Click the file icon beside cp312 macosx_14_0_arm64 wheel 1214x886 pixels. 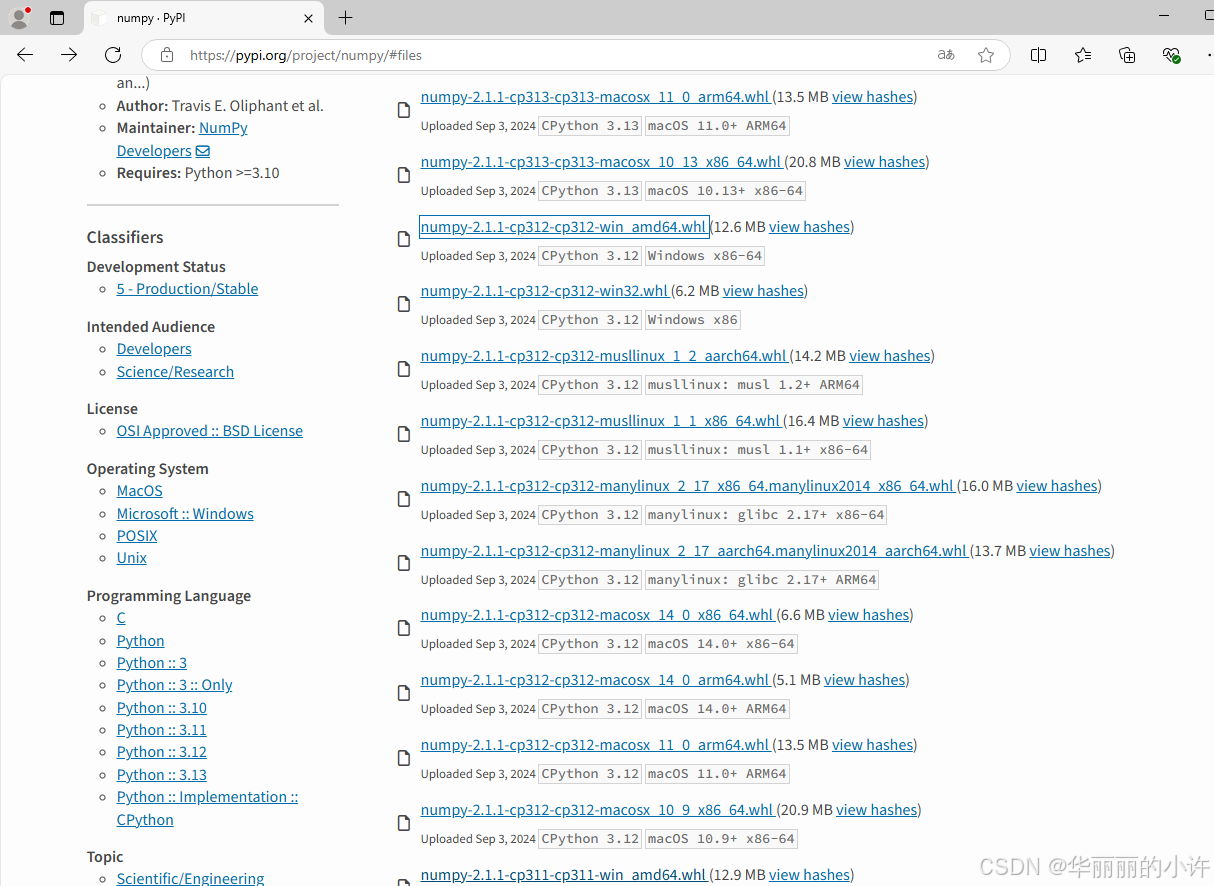click(x=404, y=694)
